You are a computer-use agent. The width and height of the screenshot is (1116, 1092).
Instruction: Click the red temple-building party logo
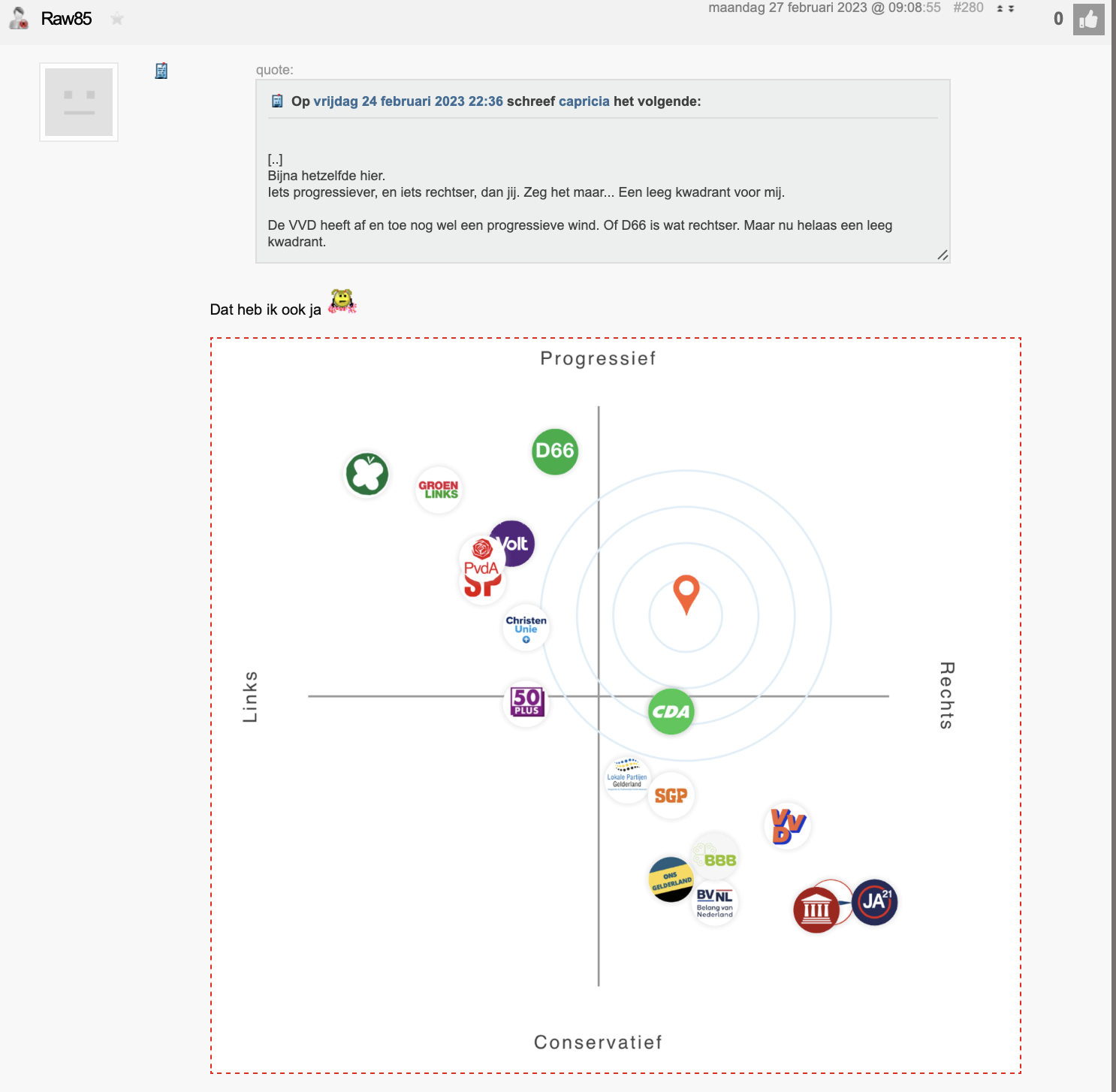pyautogui.click(x=816, y=909)
